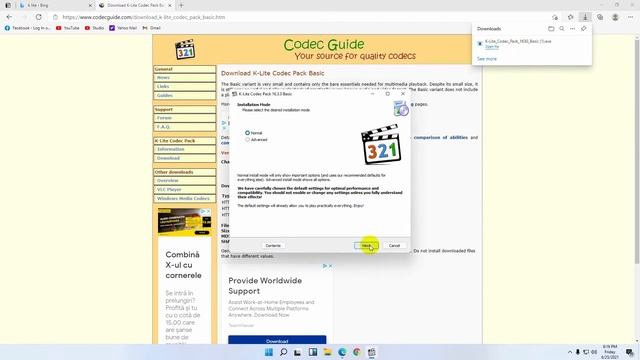Open the browser profile icon
This screenshot has width=640, height=360.
coord(615,17)
